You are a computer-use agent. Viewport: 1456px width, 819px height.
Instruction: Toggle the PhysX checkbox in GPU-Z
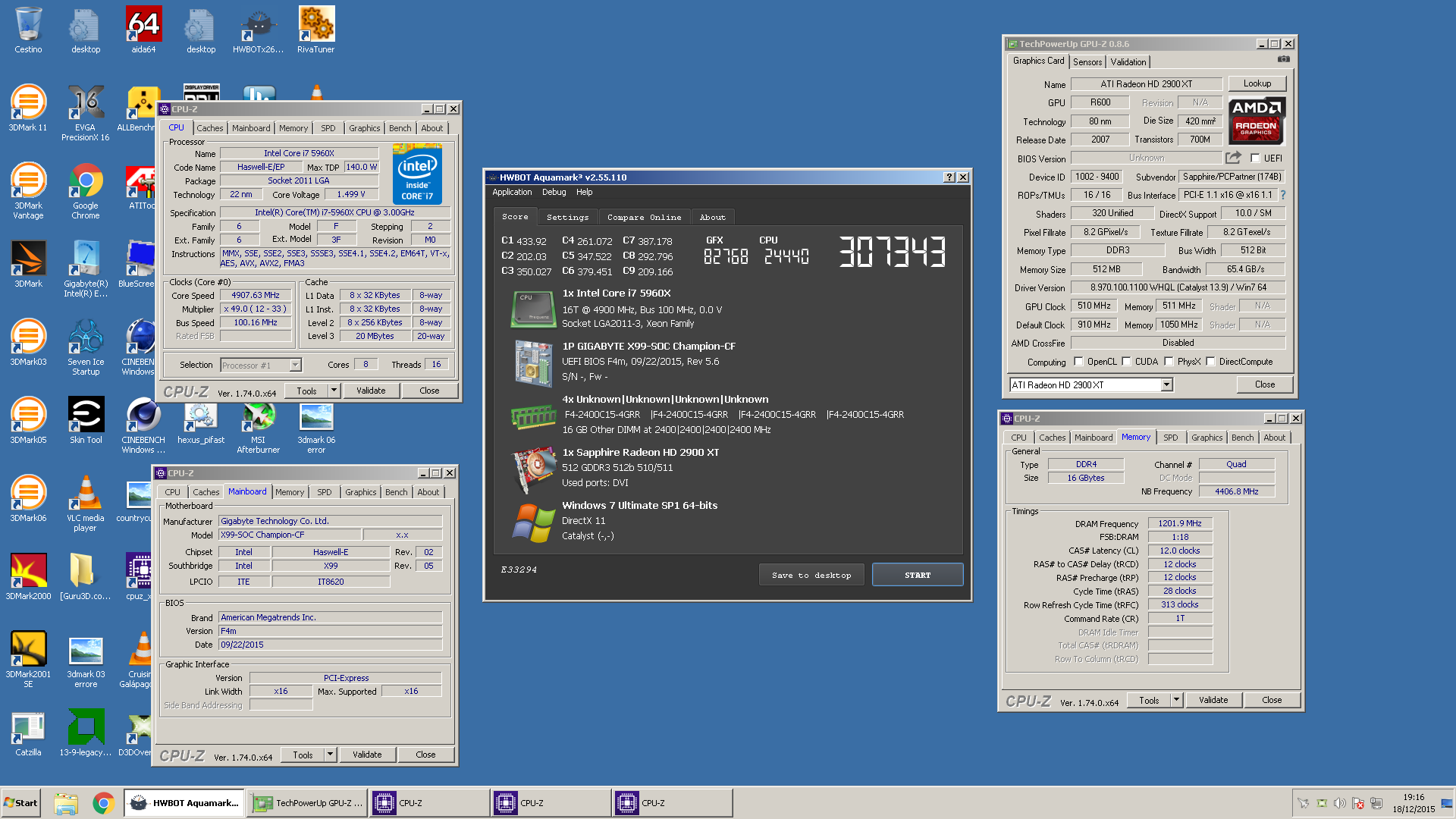click(x=1169, y=362)
